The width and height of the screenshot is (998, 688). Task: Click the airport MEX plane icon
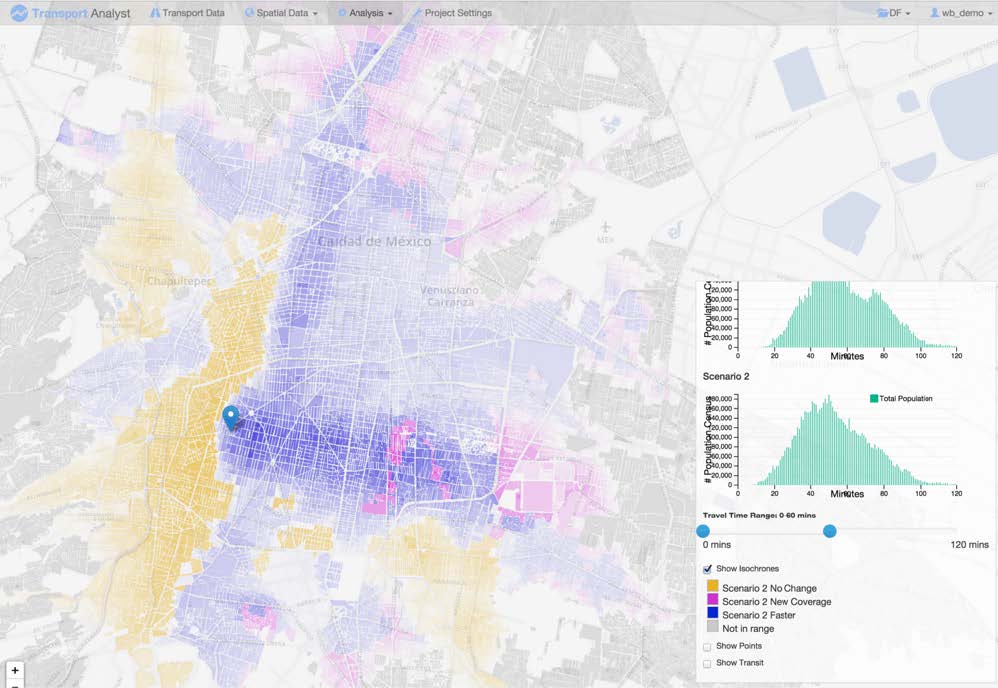[605, 227]
